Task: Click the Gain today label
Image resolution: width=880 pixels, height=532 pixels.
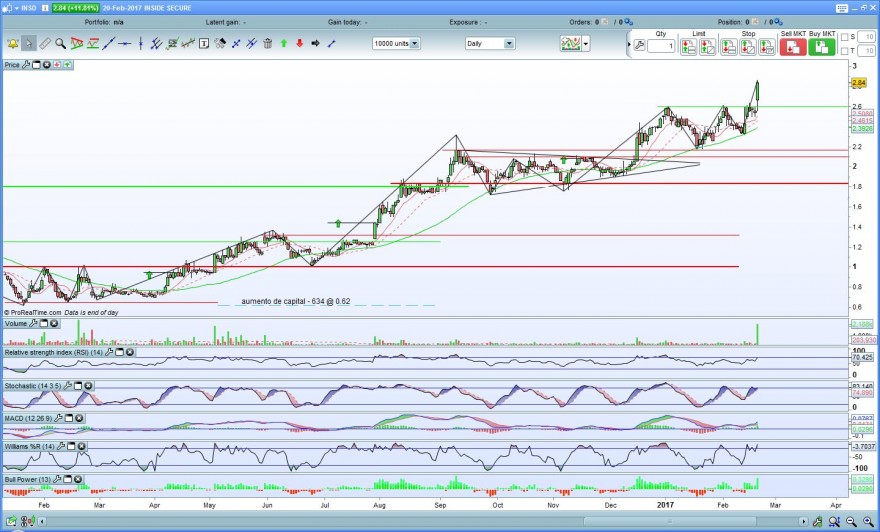Action: (348, 22)
